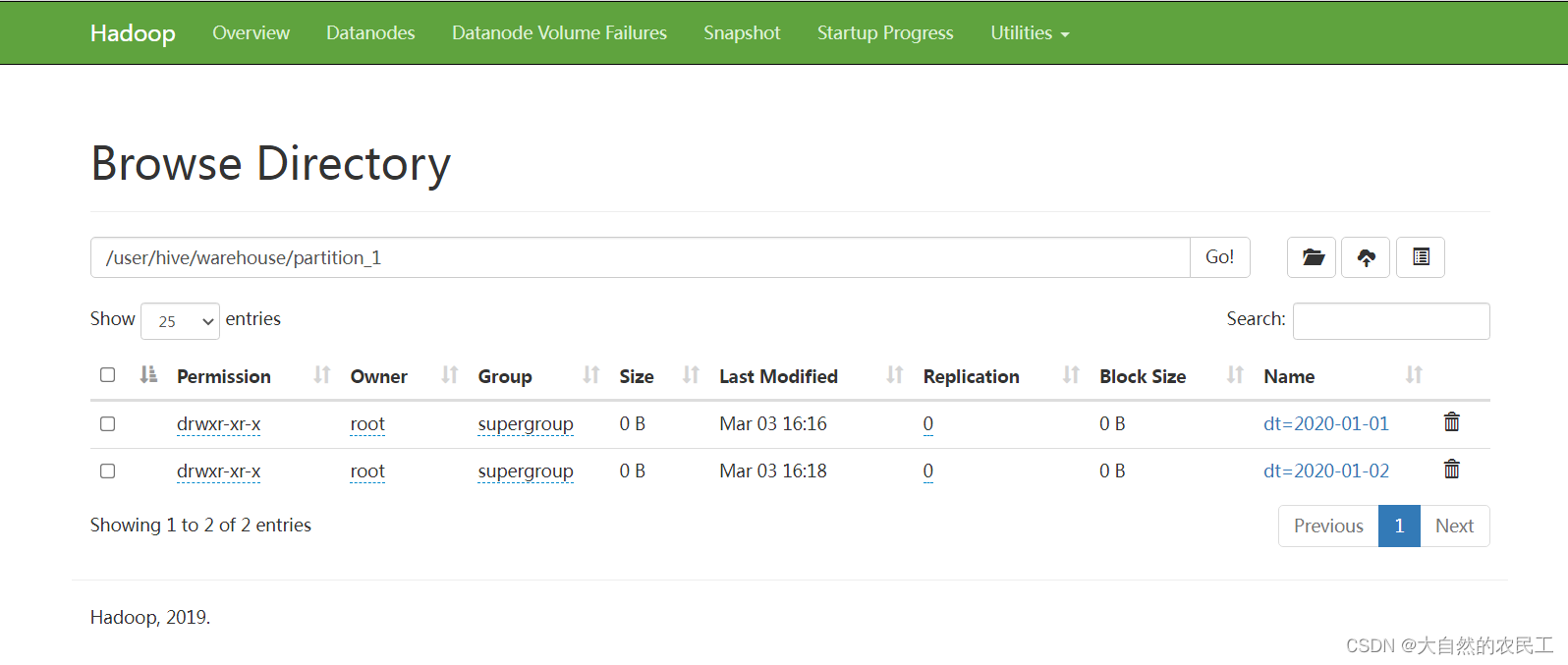
Task: Open the Overview tab
Action: pyautogui.click(x=251, y=32)
